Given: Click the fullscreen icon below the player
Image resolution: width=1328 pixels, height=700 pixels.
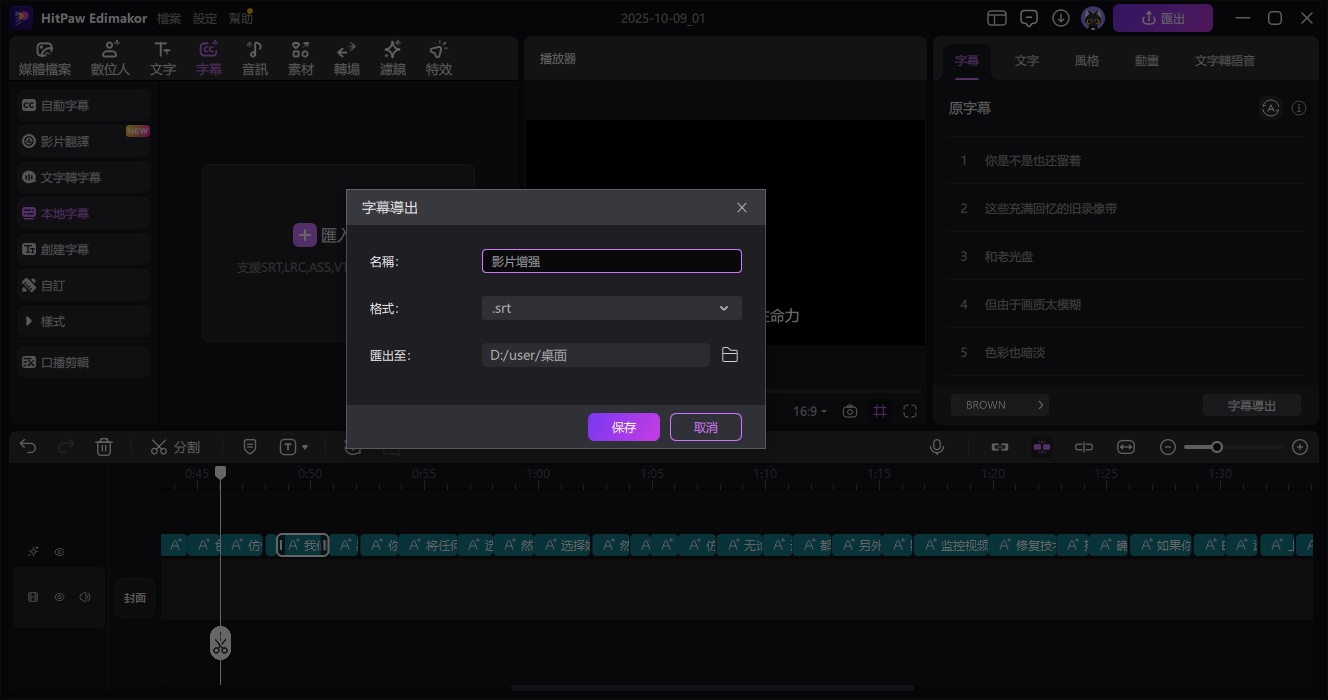Looking at the screenshot, I should pos(910,411).
